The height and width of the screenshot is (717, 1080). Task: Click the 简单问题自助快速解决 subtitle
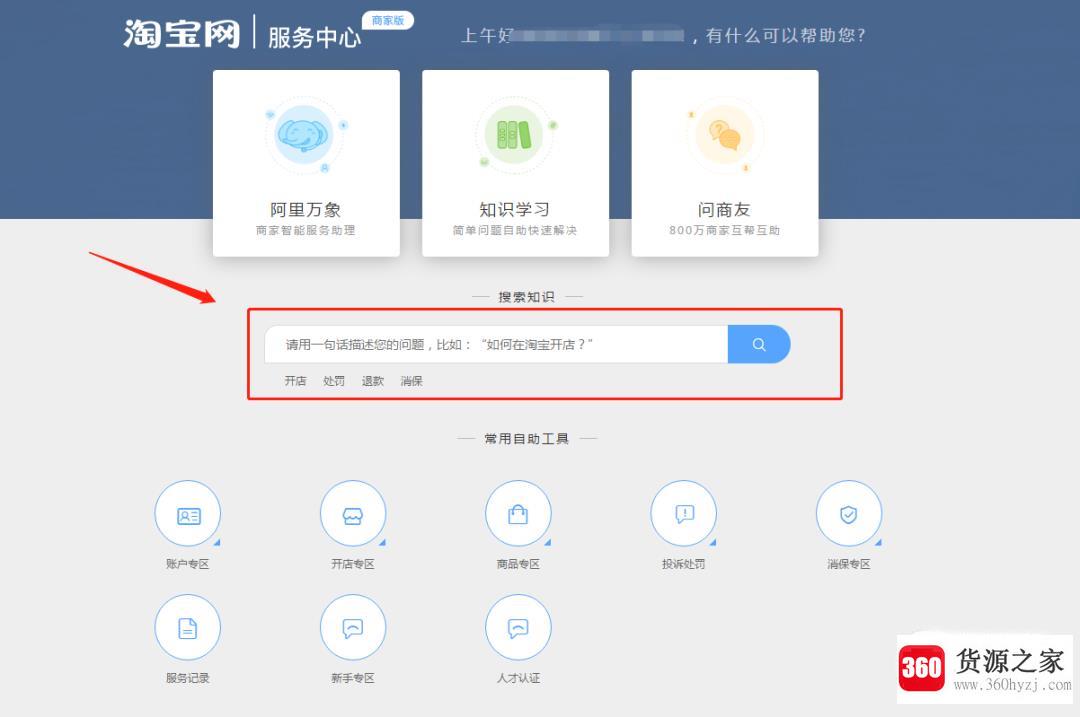pos(515,230)
